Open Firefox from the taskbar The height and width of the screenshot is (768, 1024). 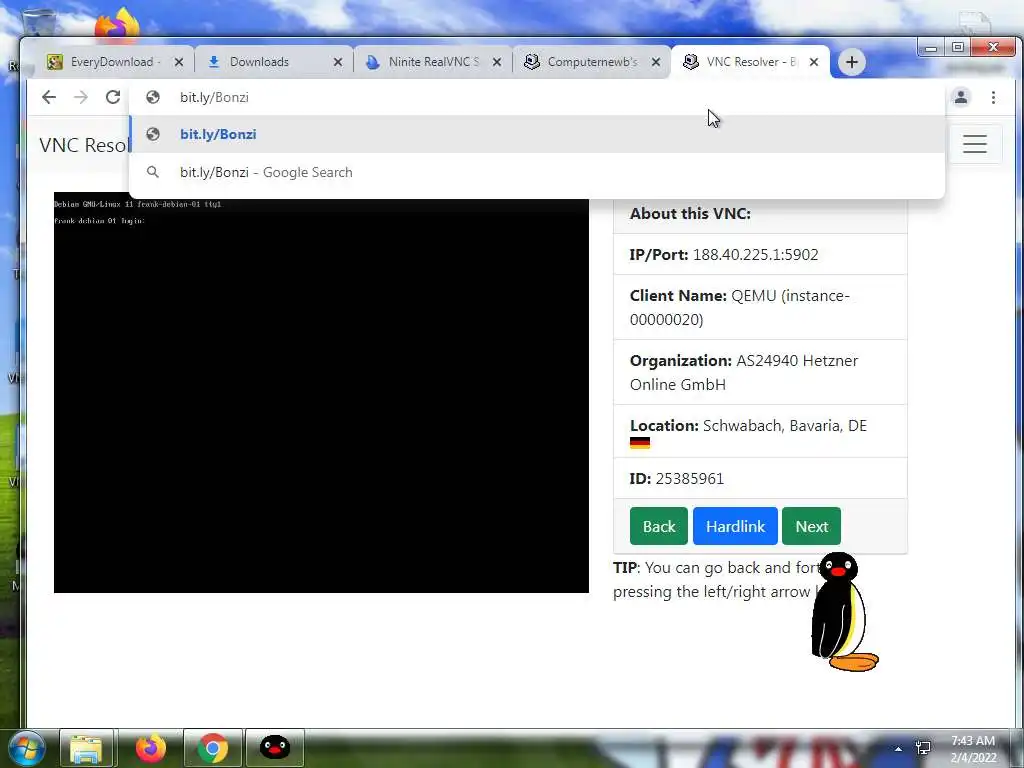[x=151, y=748]
